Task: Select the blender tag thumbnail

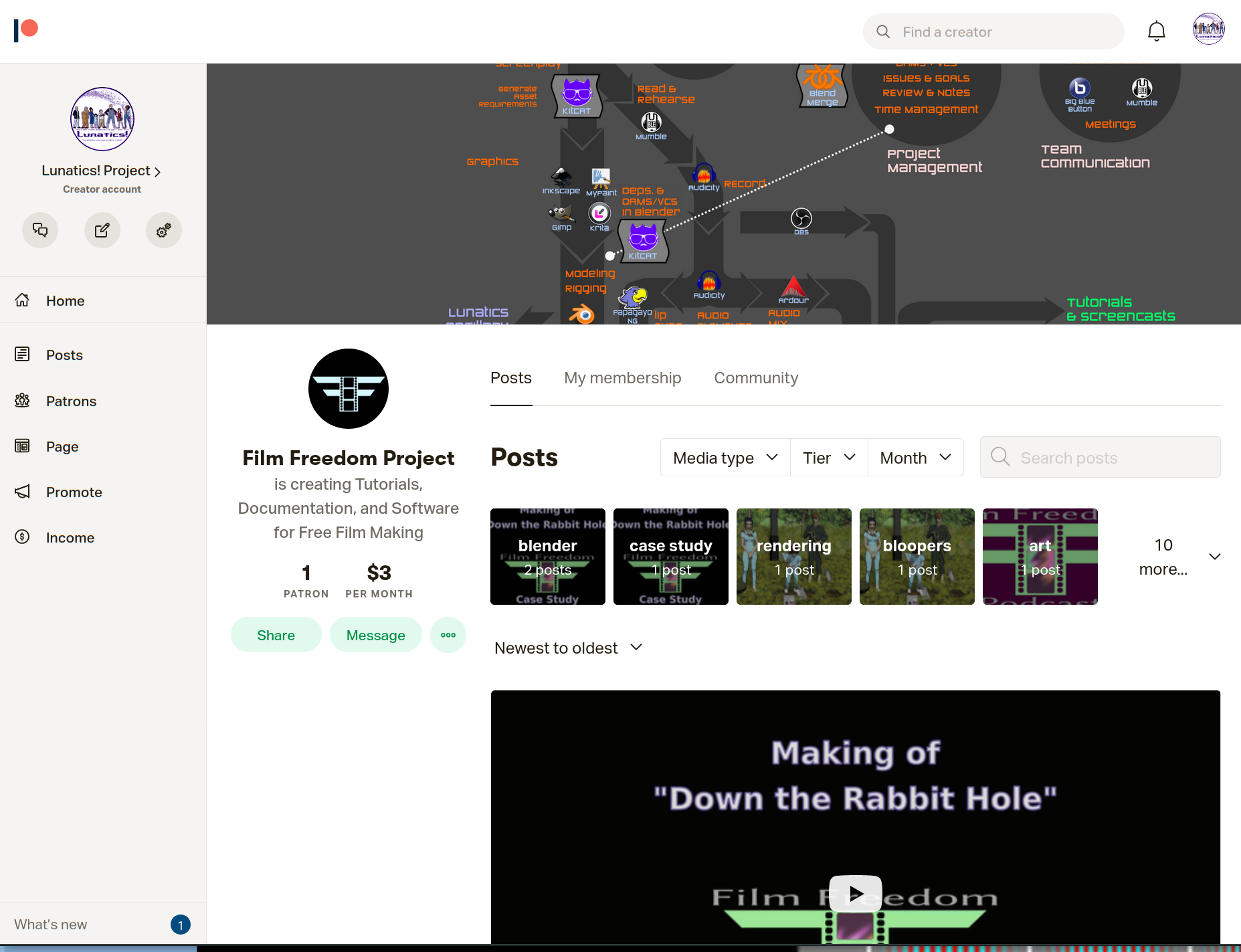Action: point(547,557)
